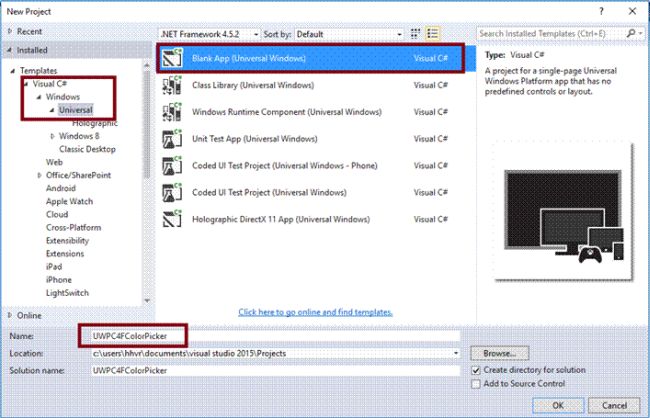Collapse the Visual C# tree node
Screen dimensions: 650x418
tap(26, 84)
